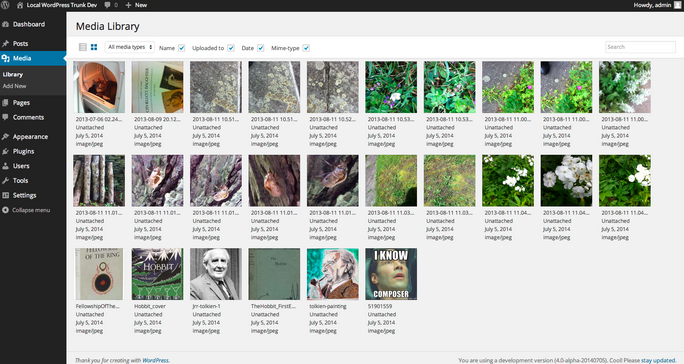Click the Appearance brush icon
This screenshot has width=684, height=364.
point(6,137)
